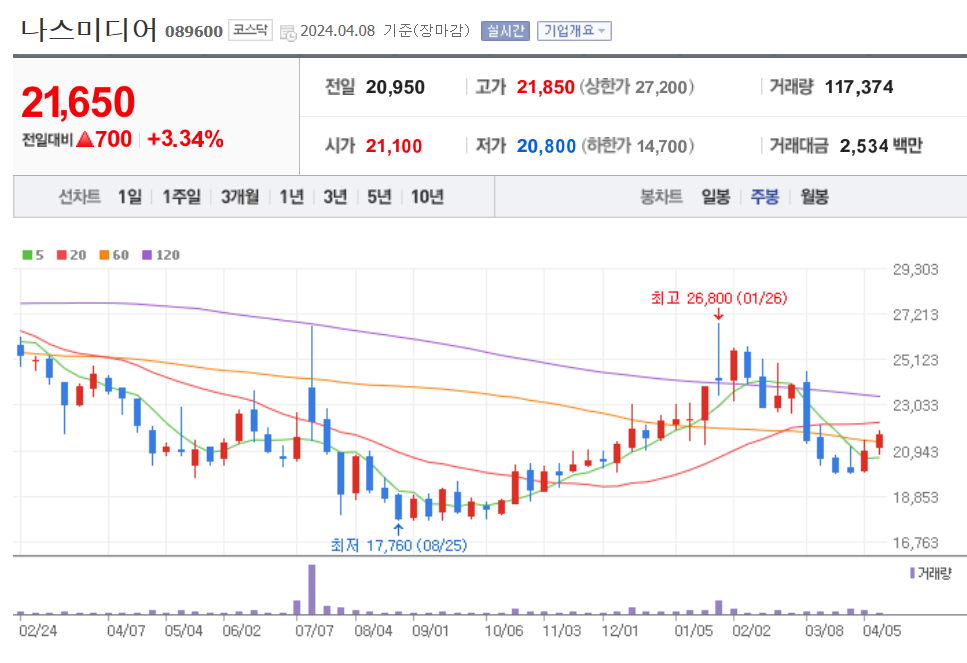Click the stock code 089600
967x663 pixels.
194,31
